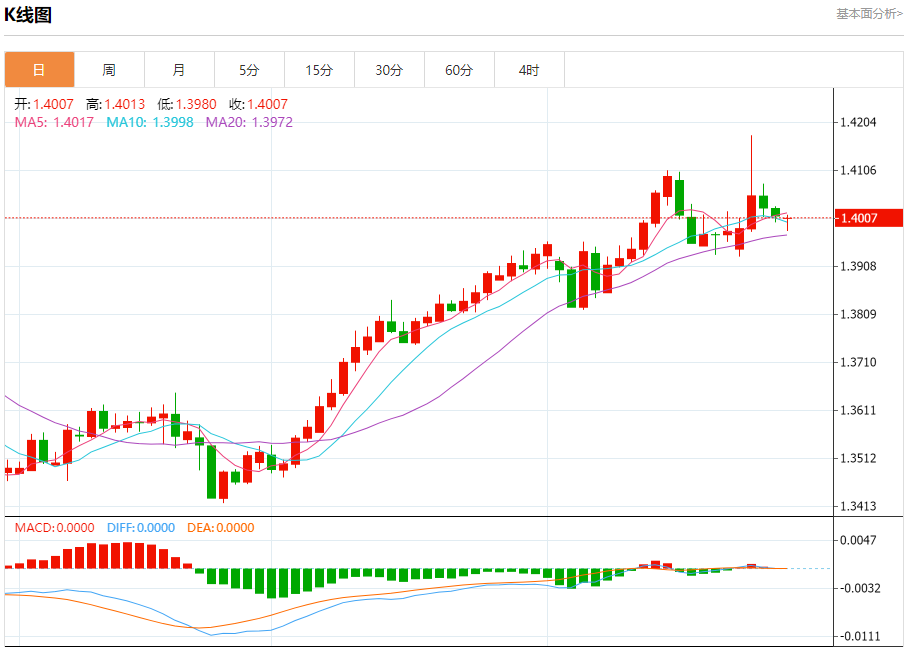Click the 1.3413 price axis label
The height and width of the screenshot is (647, 910).
pyautogui.click(x=858, y=507)
